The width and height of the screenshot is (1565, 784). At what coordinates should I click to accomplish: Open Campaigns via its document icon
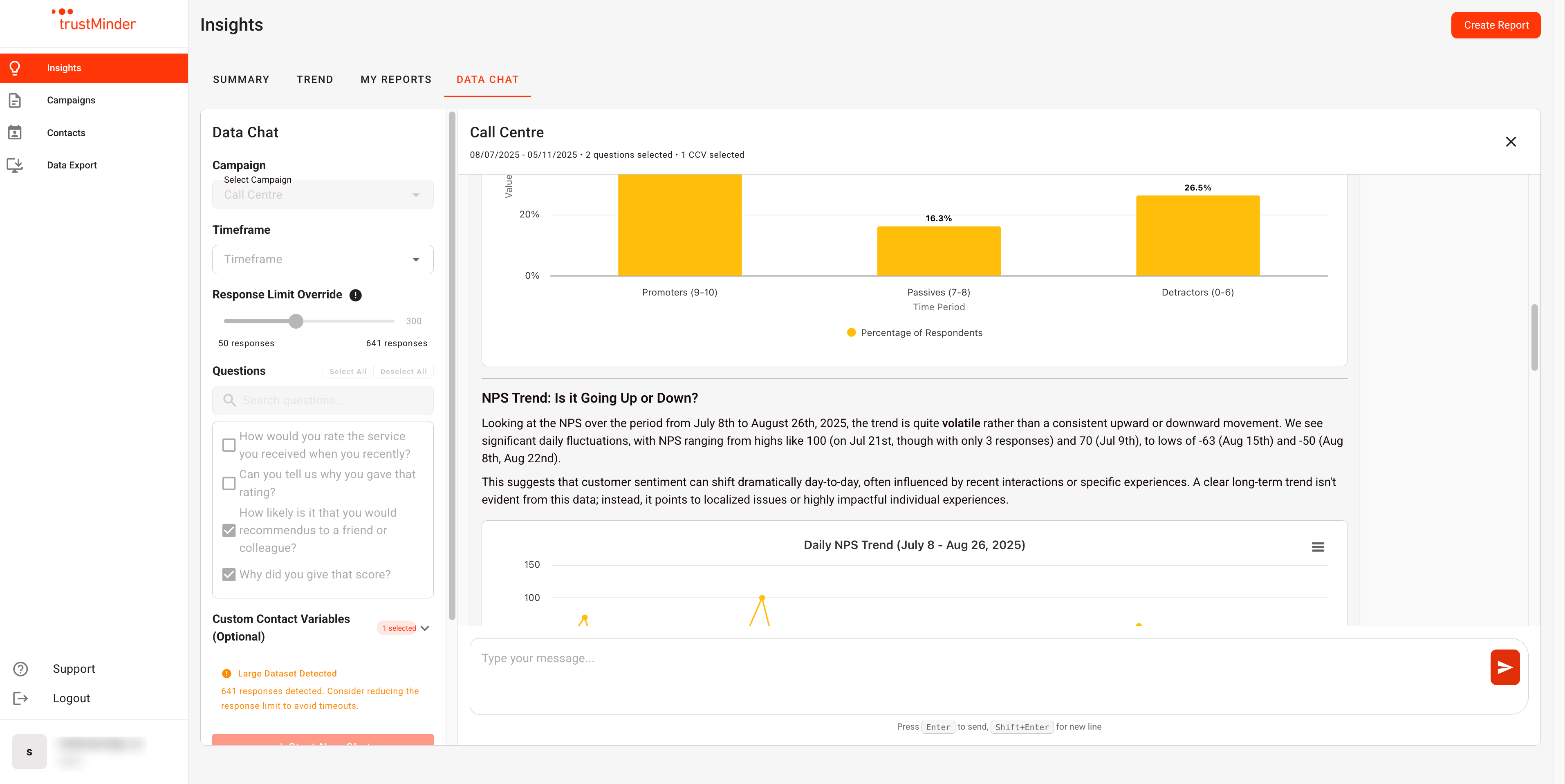click(15, 100)
